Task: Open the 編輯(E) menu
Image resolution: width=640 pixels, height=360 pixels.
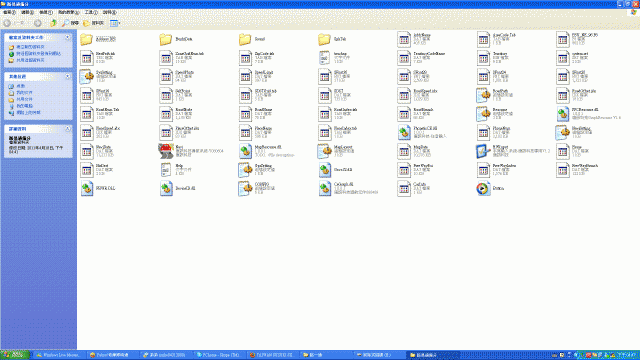Action: (27, 13)
